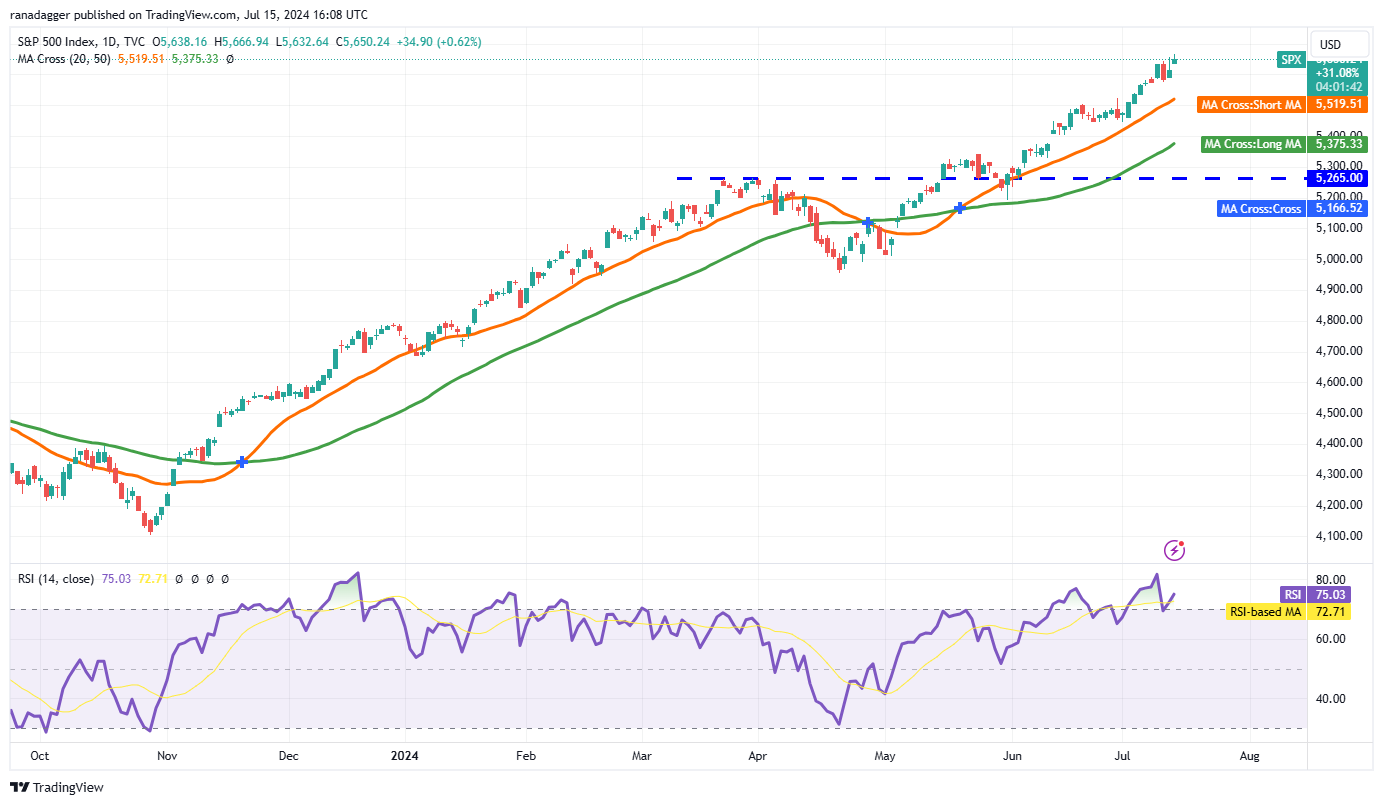This screenshot has width=1383, height=805.
Task: Click the blue dashed horizontal resistance line
Action: (x=990, y=178)
